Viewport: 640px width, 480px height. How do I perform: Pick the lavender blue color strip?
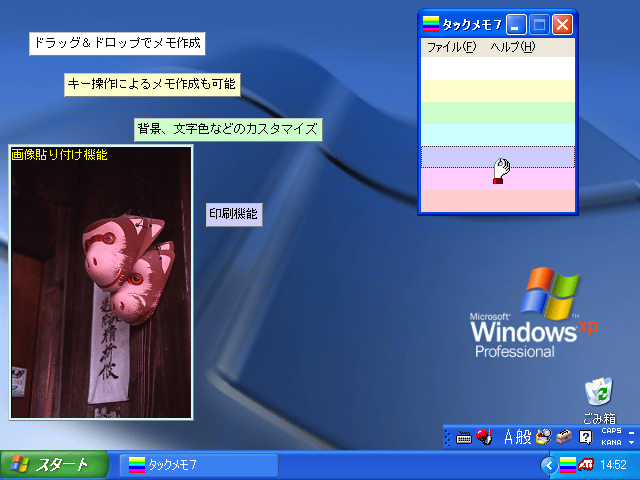tap(498, 157)
